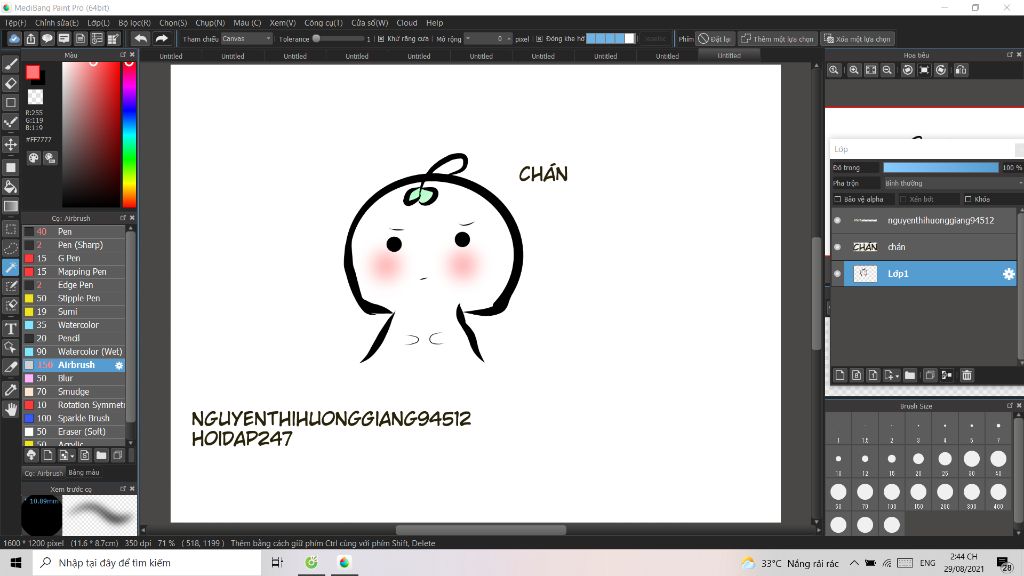
Task: Open the Tệp (File) menu
Action: [x=15, y=23]
